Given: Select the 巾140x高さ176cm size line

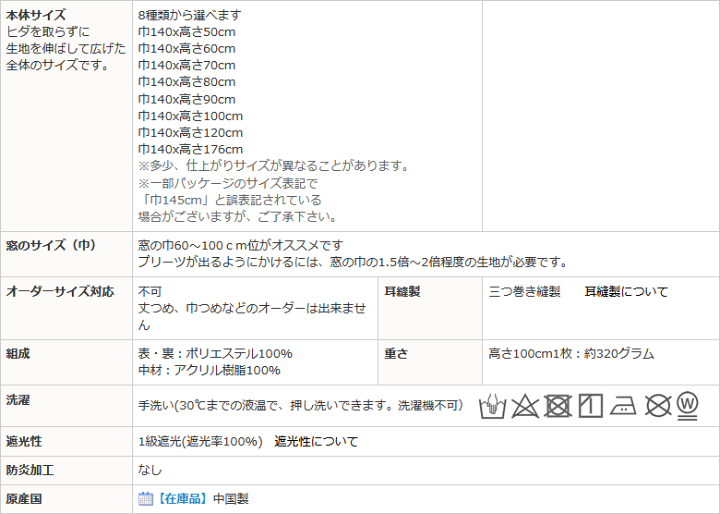Looking at the screenshot, I should coord(190,149).
